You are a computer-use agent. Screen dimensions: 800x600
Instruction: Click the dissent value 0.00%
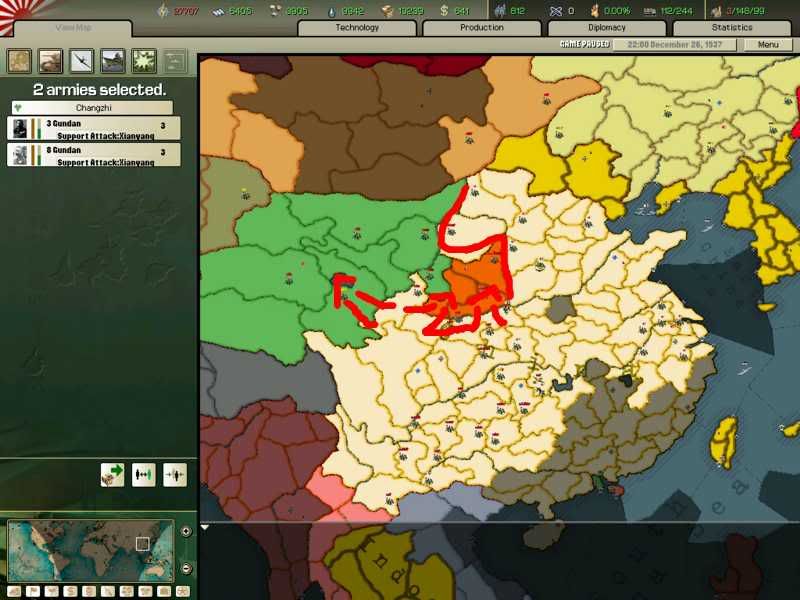617,11
